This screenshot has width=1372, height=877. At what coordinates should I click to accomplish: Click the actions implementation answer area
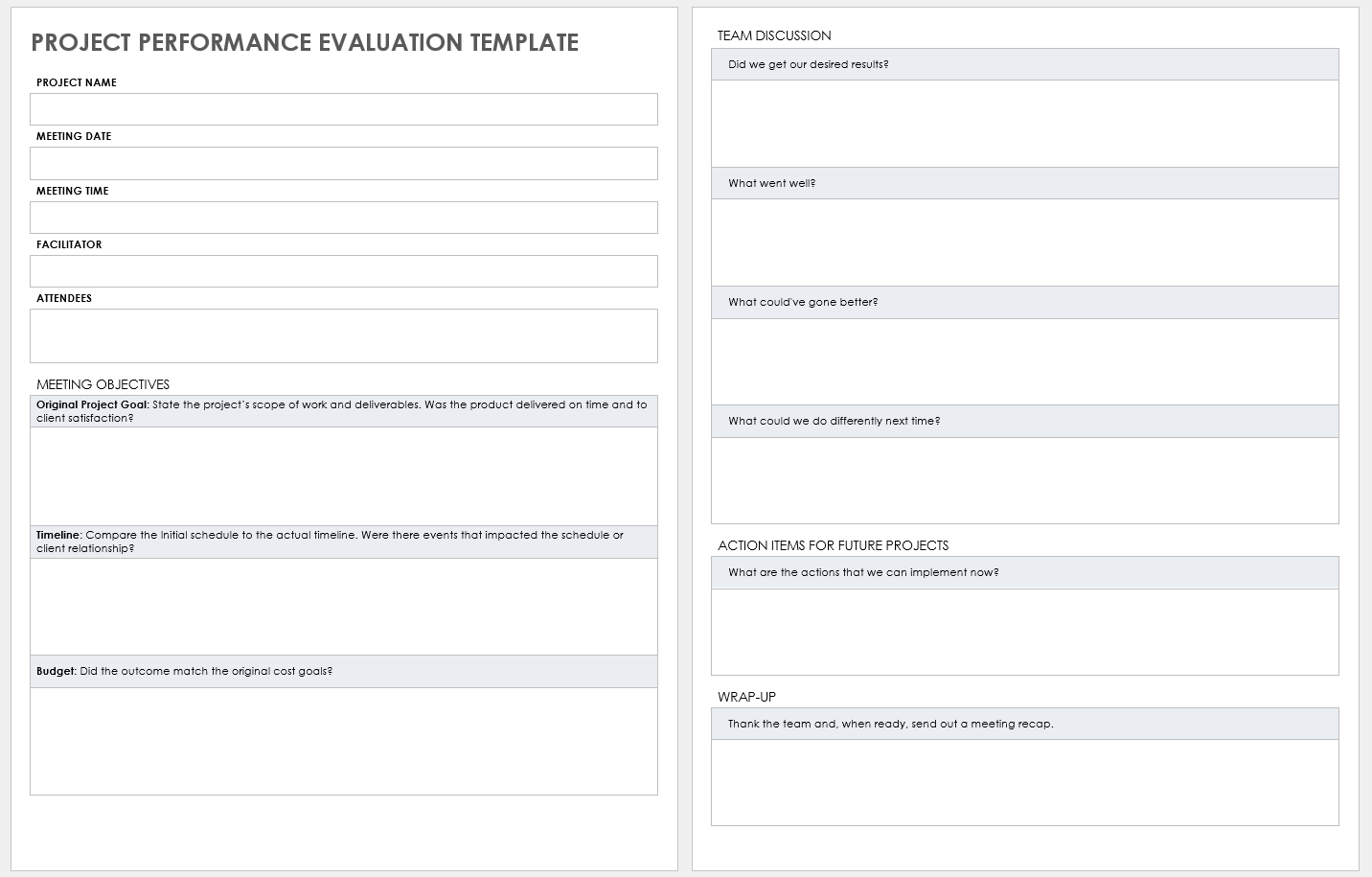click(x=1023, y=631)
